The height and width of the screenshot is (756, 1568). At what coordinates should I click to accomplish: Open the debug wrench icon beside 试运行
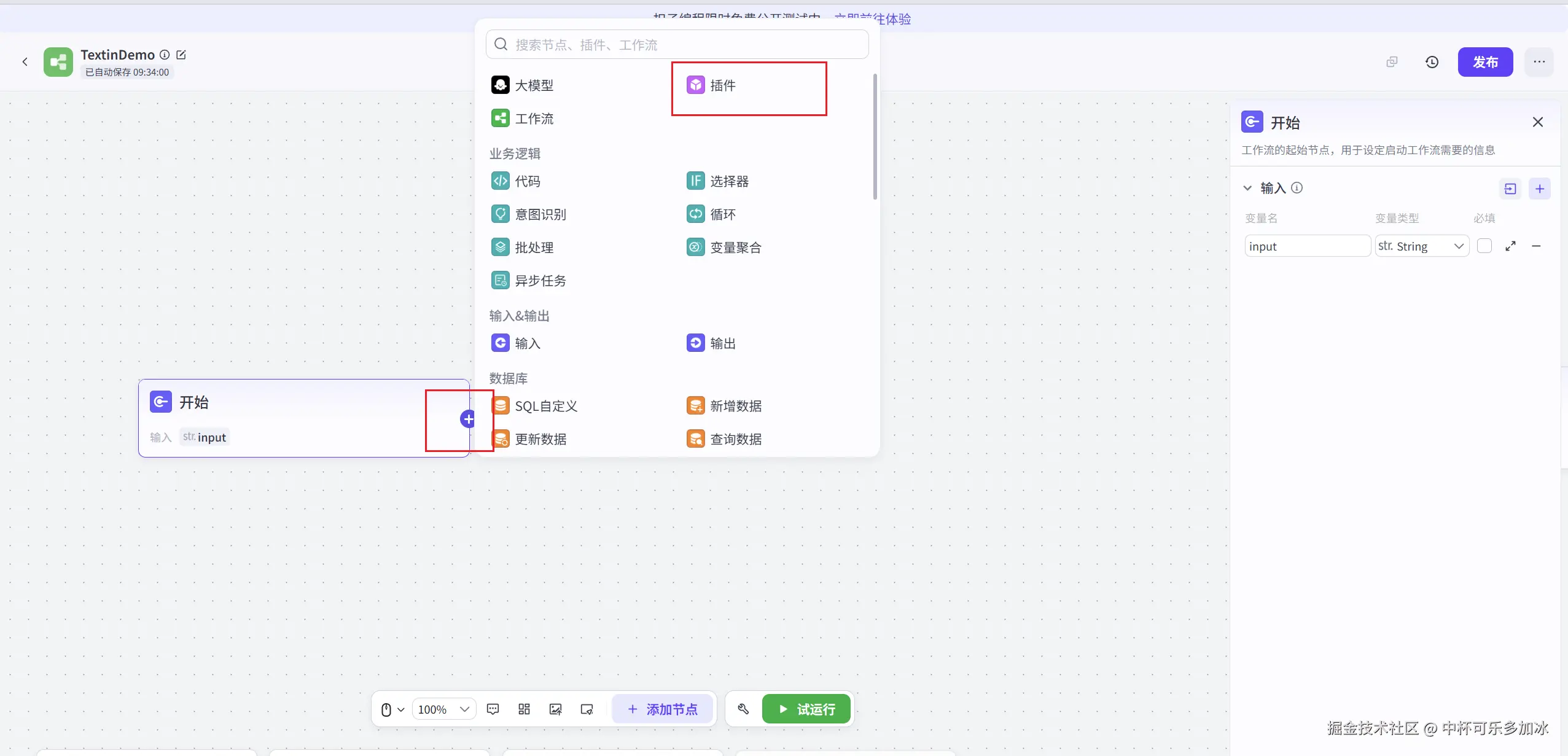pos(743,709)
